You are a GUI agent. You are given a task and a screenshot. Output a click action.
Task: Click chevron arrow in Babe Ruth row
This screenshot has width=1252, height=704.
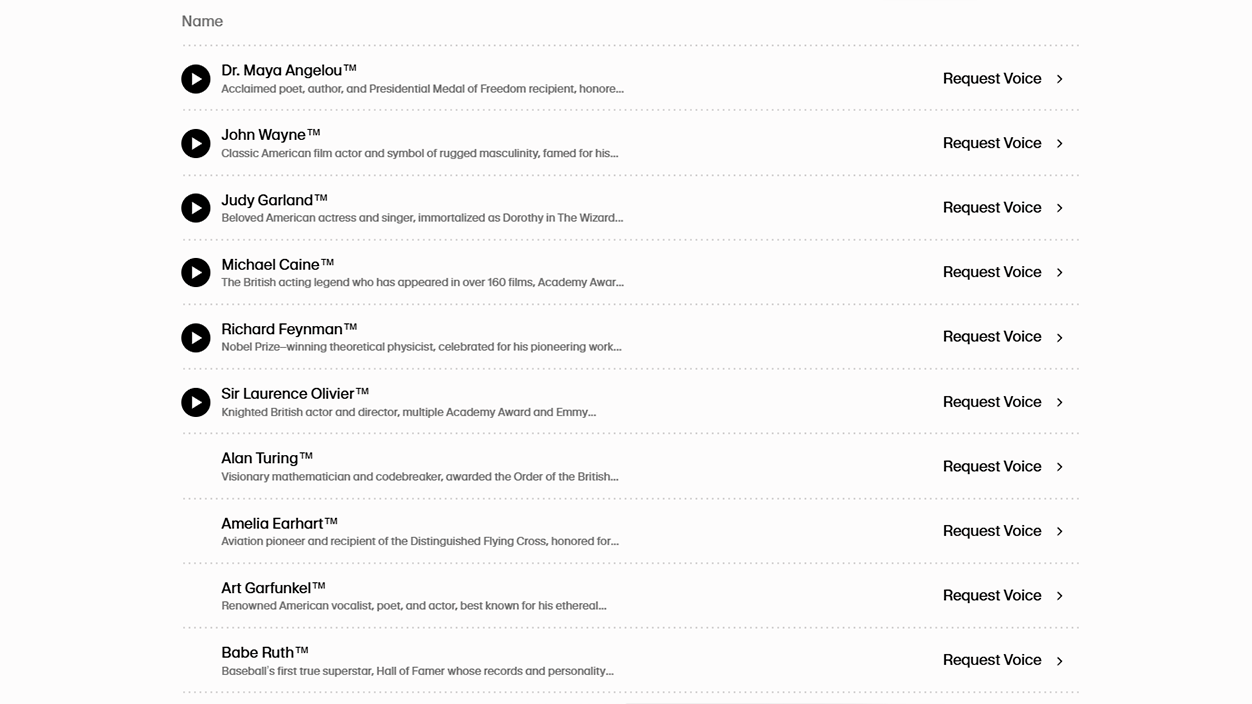(1060, 661)
